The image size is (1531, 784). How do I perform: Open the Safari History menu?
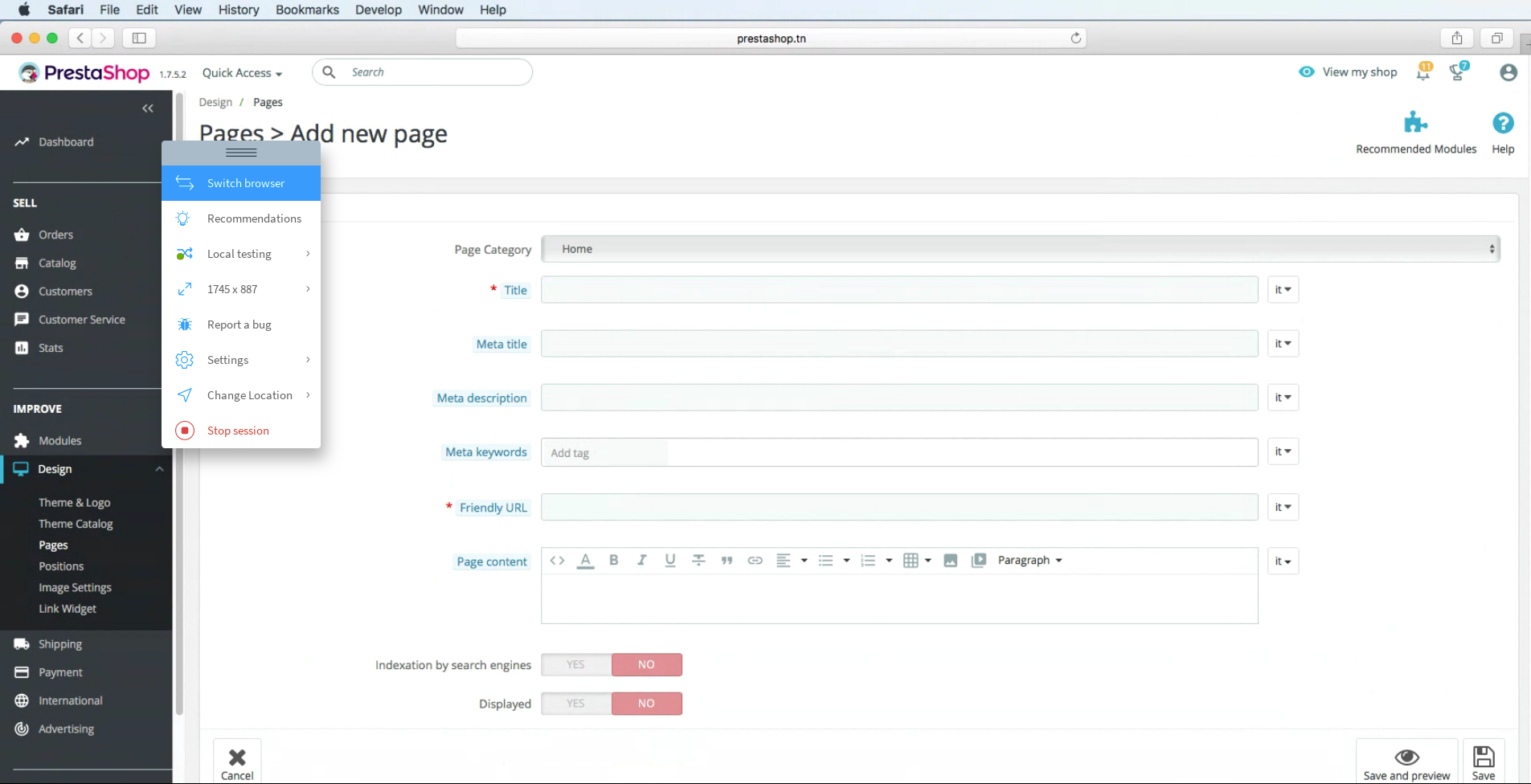coord(239,10)
